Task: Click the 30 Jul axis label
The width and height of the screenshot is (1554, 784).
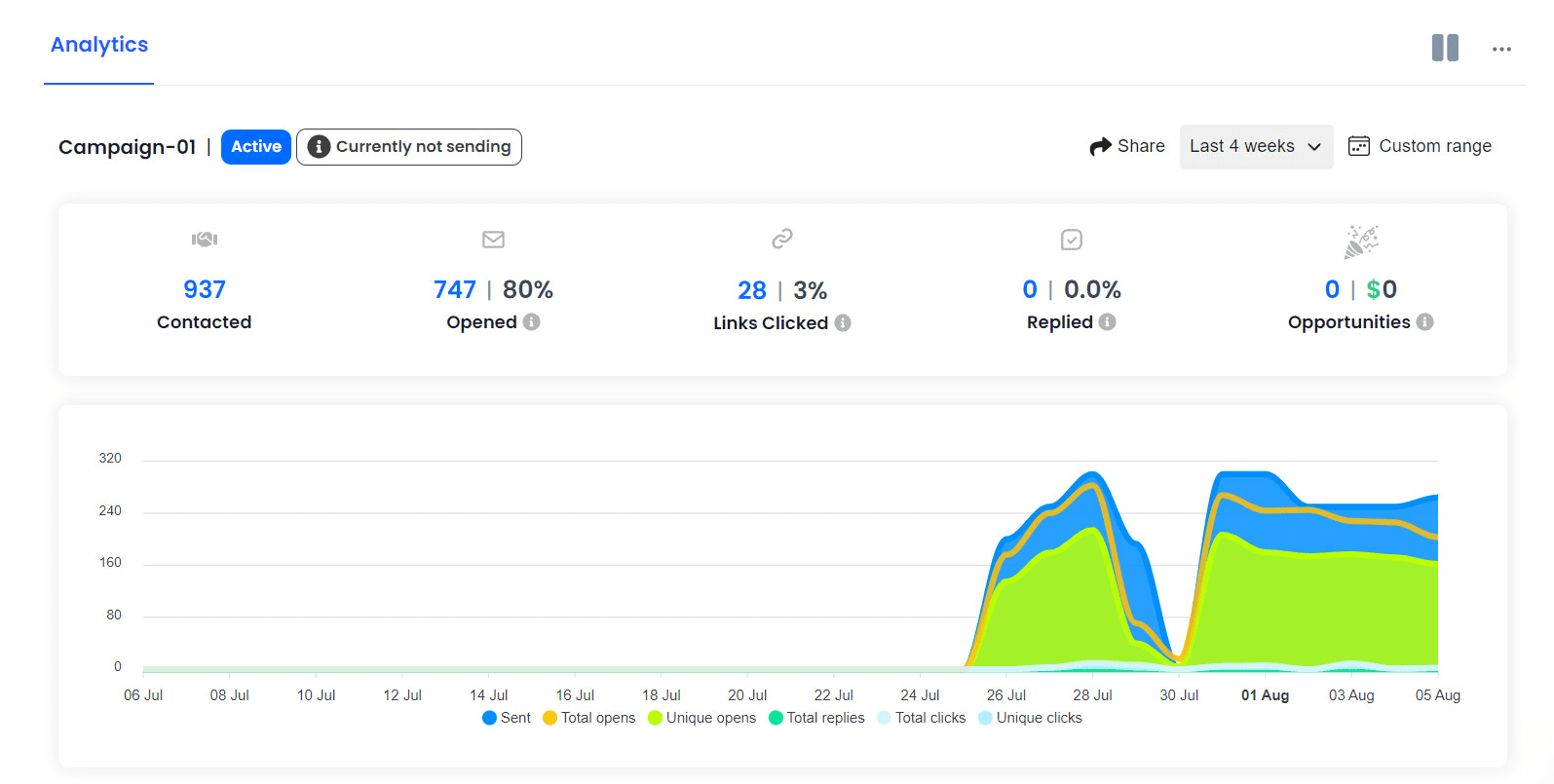Action: point(1179,695)
